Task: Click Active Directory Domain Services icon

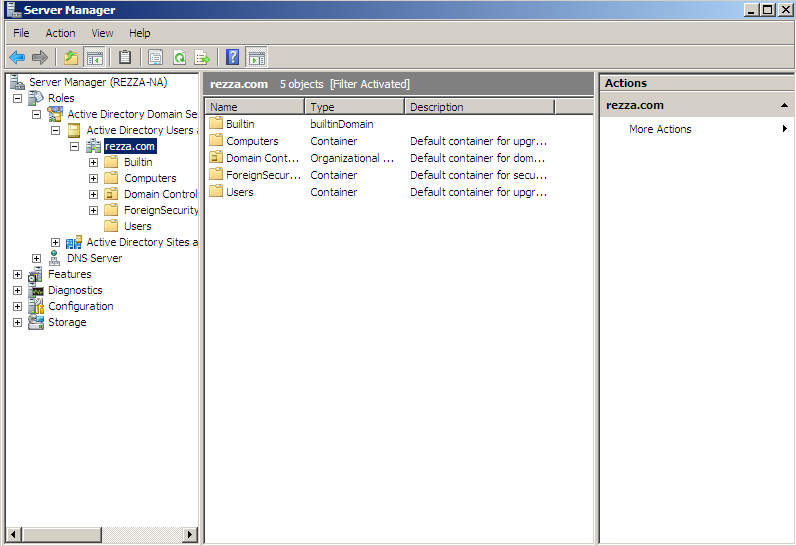Action: click(x=55, y=114)
